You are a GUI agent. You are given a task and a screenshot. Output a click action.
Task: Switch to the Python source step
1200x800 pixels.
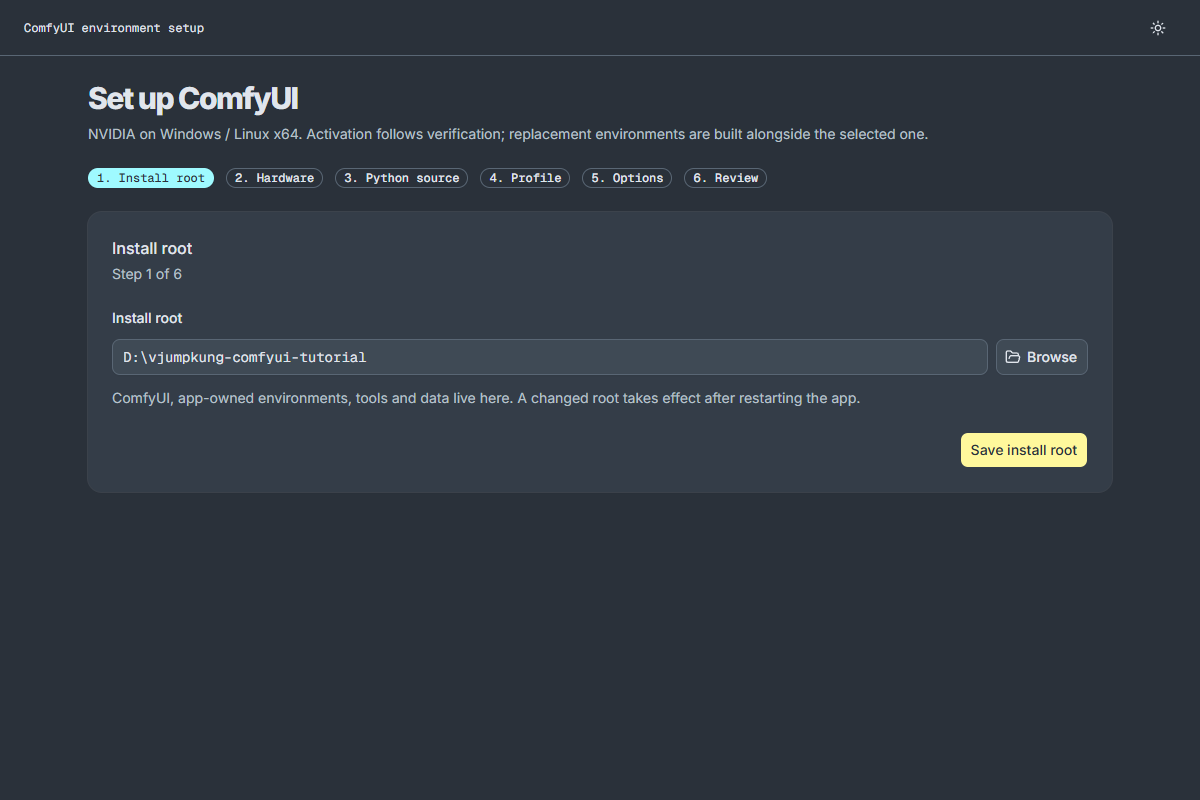[401, 178]
